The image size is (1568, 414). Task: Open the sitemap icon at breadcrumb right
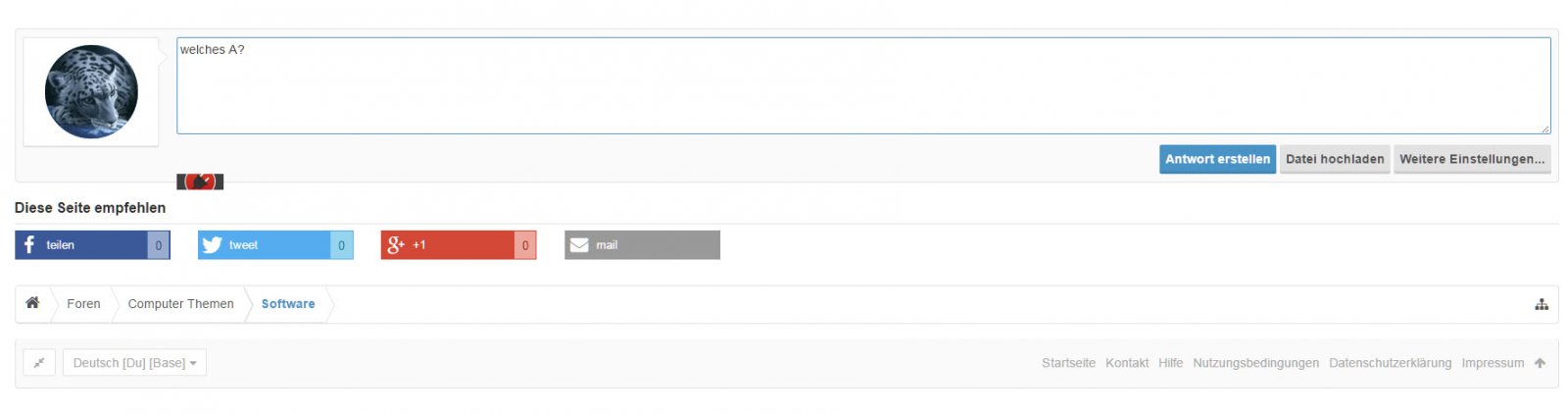[1542, 304]
